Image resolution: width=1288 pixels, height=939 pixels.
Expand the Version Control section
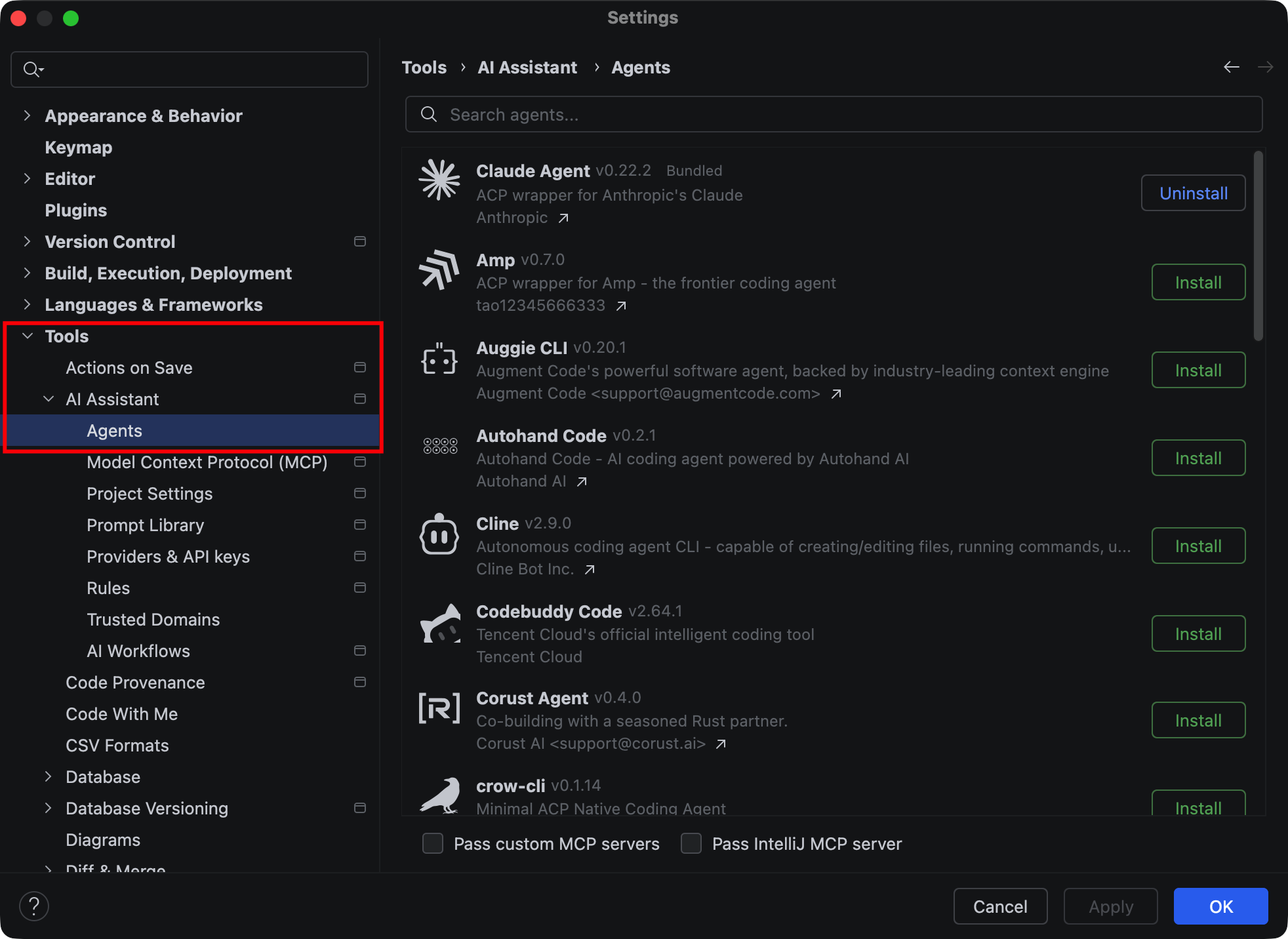click(27, 241)
